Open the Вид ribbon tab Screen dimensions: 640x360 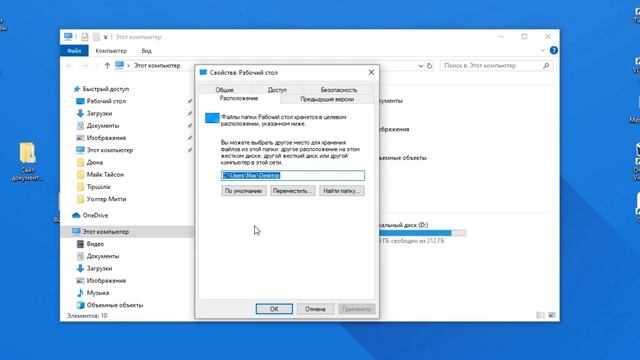[147, 51]
